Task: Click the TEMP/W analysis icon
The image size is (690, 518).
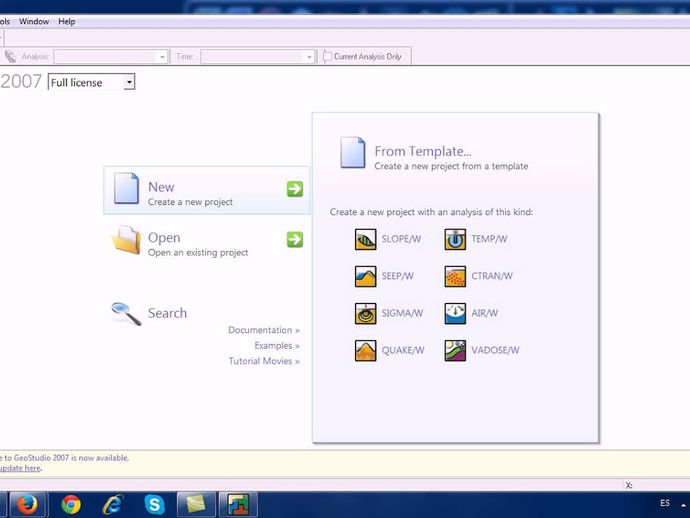Action: pyautogui.click(x=455, y=239)
